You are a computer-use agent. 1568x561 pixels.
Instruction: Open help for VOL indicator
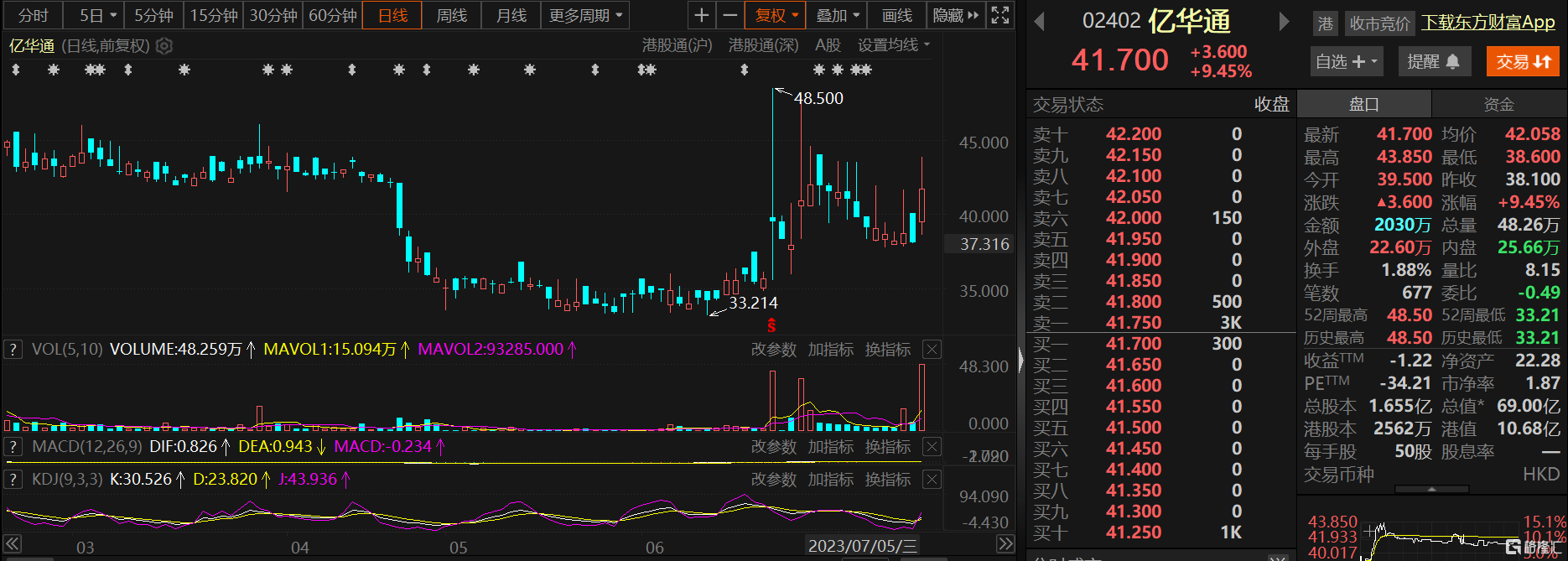coord(13,350)
